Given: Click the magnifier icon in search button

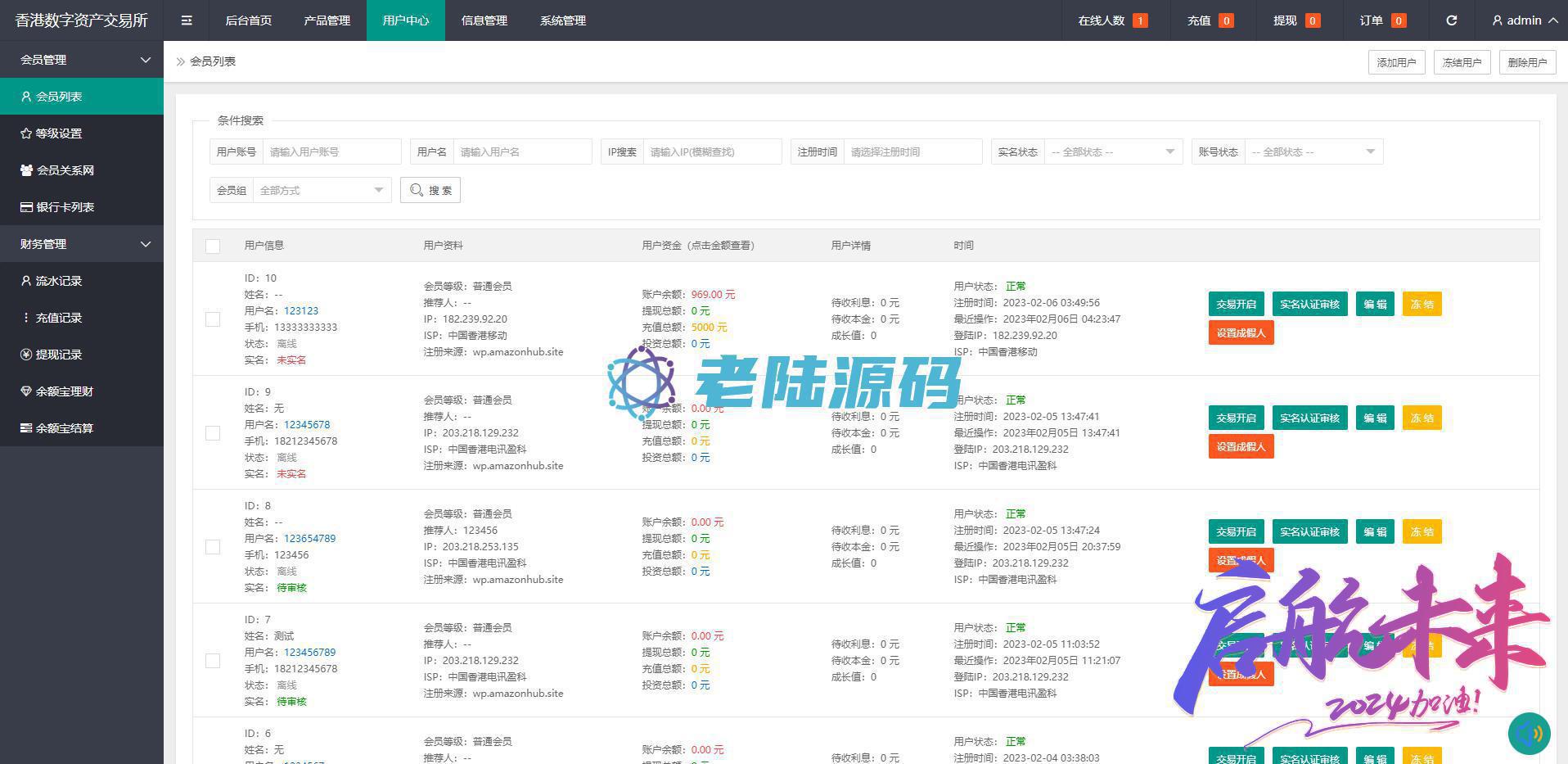Looking at the screenshot, I should click(x=417, y=190).
